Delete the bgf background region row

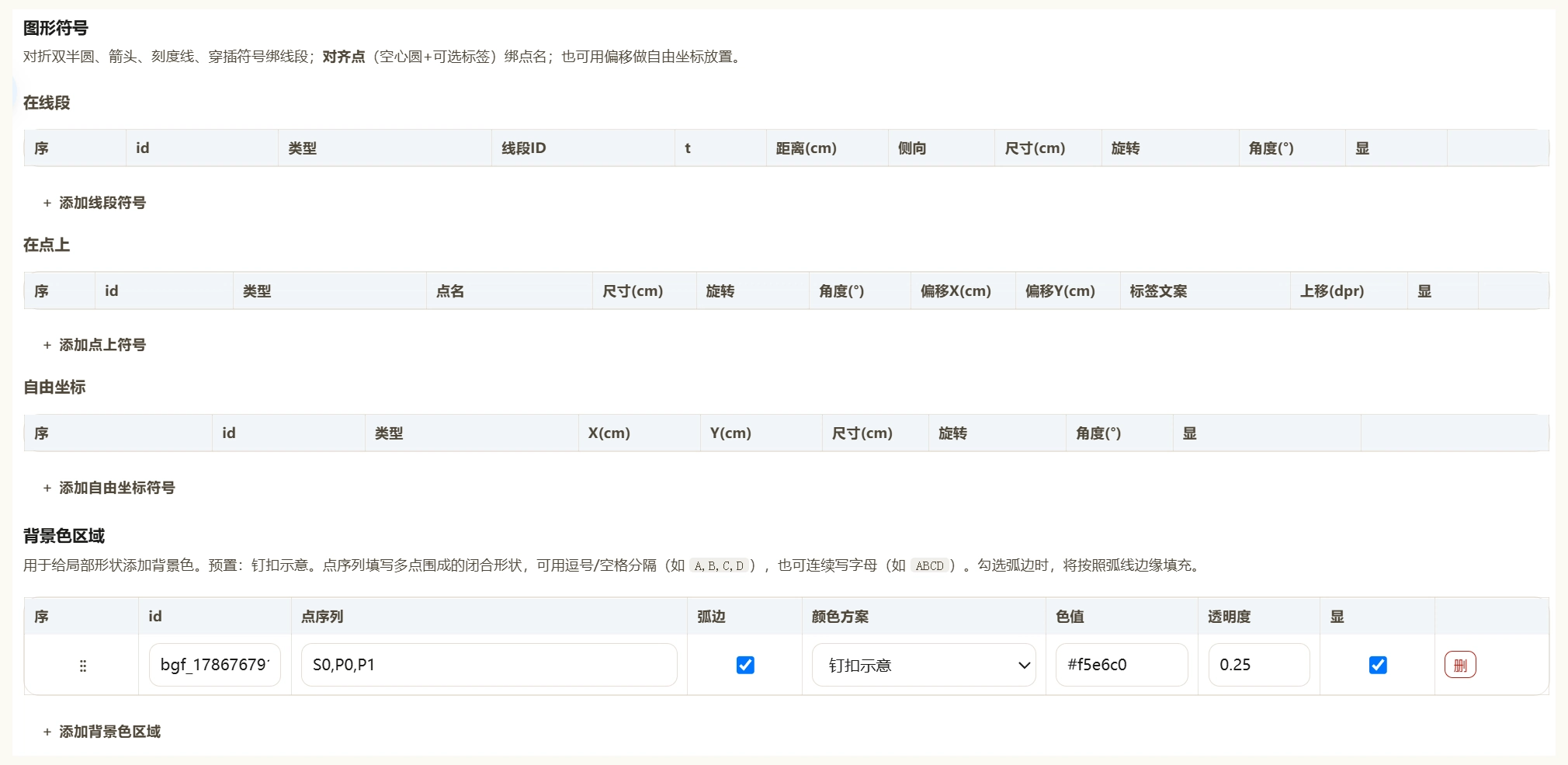pos(1460,665)
